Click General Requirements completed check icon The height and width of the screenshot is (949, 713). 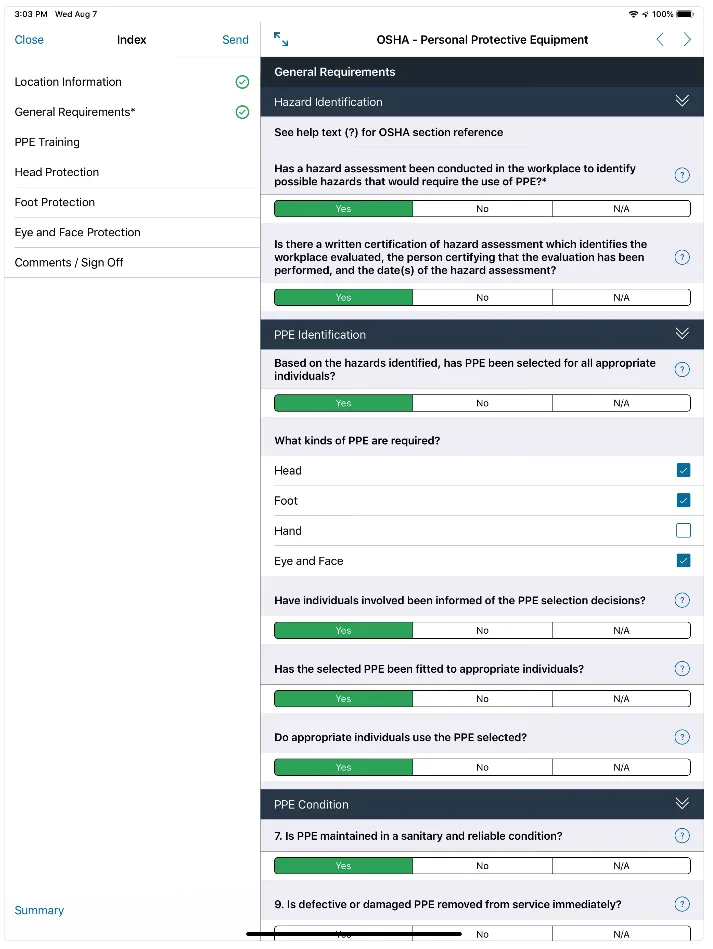tap(242, 112)
